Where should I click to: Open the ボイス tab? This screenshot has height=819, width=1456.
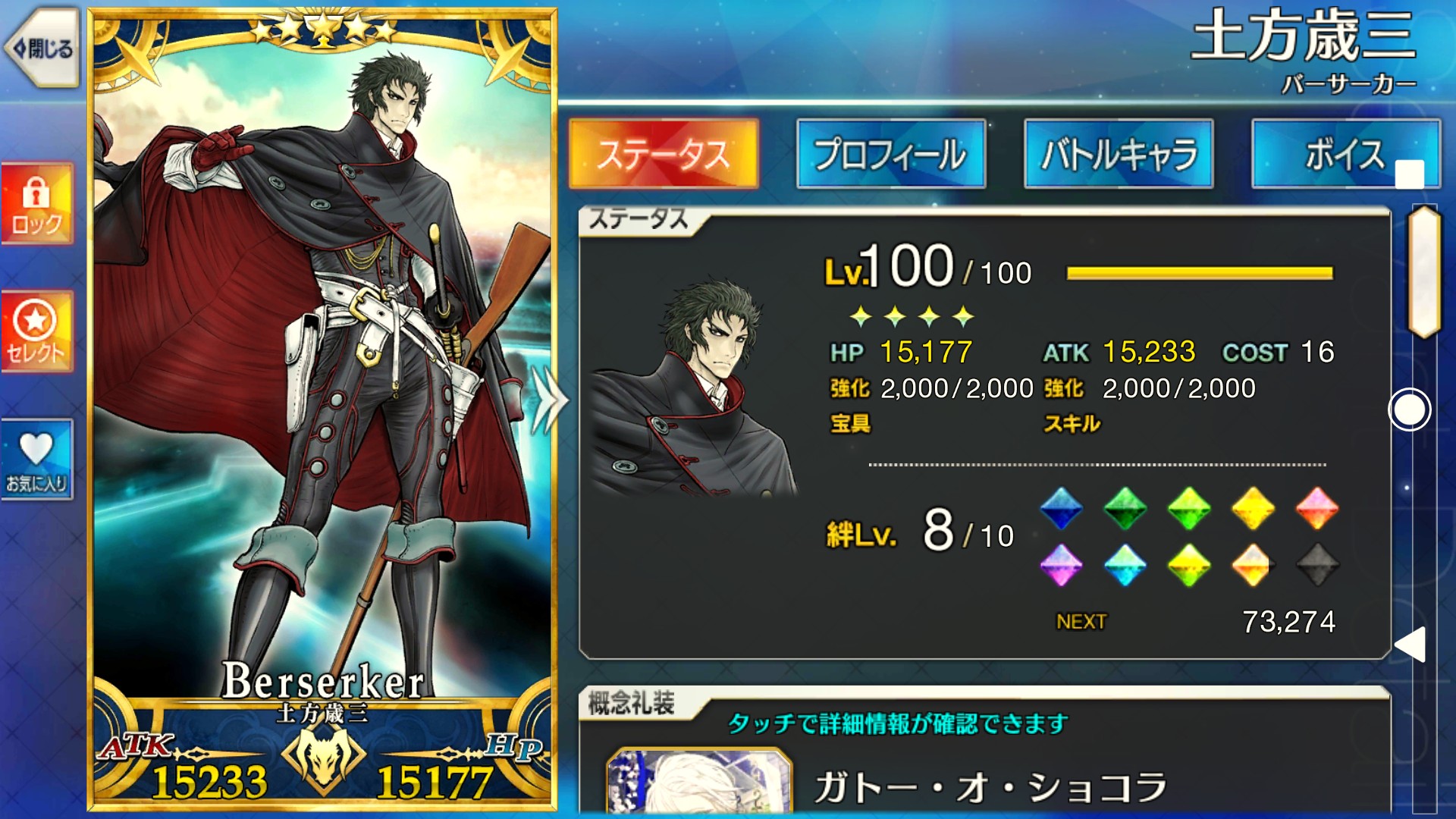tap(1345, 153)
